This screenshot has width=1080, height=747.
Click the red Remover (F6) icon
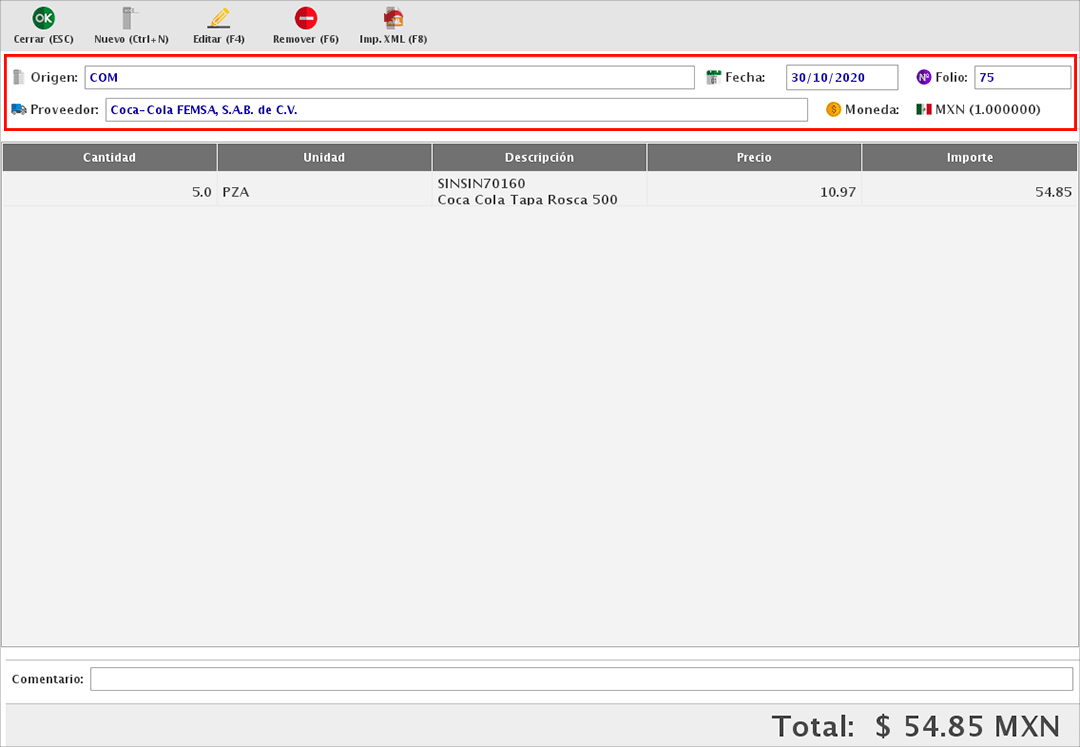[x=306, y=18]
